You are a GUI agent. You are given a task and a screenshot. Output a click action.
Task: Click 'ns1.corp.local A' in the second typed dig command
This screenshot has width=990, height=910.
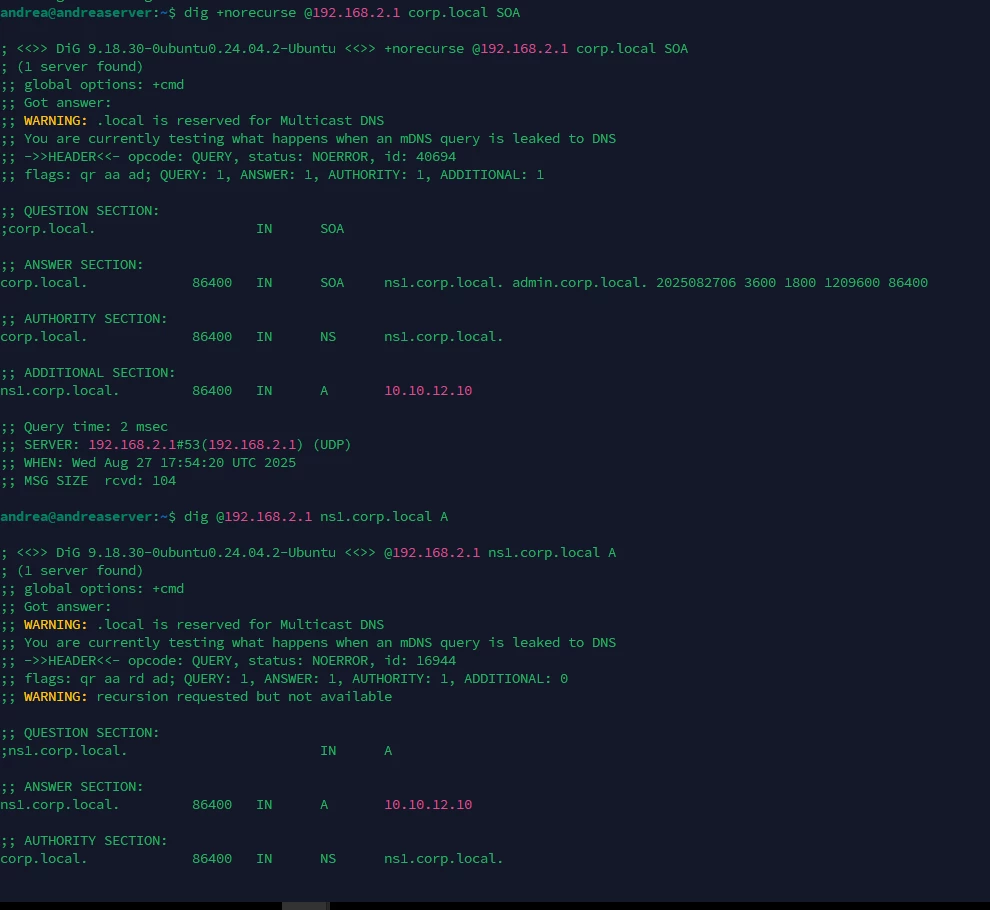(x=384, y=517)
